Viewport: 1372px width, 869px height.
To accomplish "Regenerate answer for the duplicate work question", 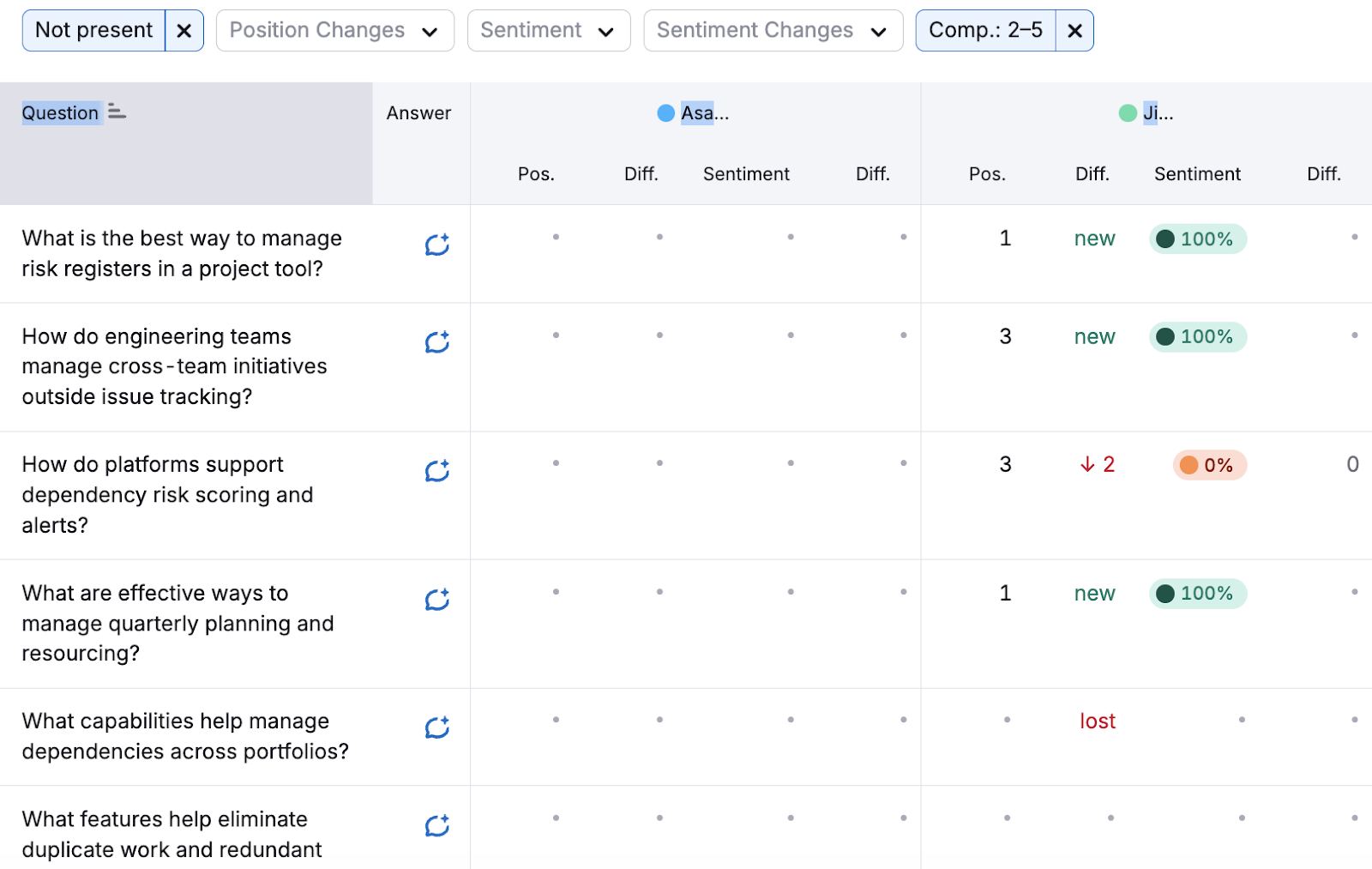I will point(437,825).
